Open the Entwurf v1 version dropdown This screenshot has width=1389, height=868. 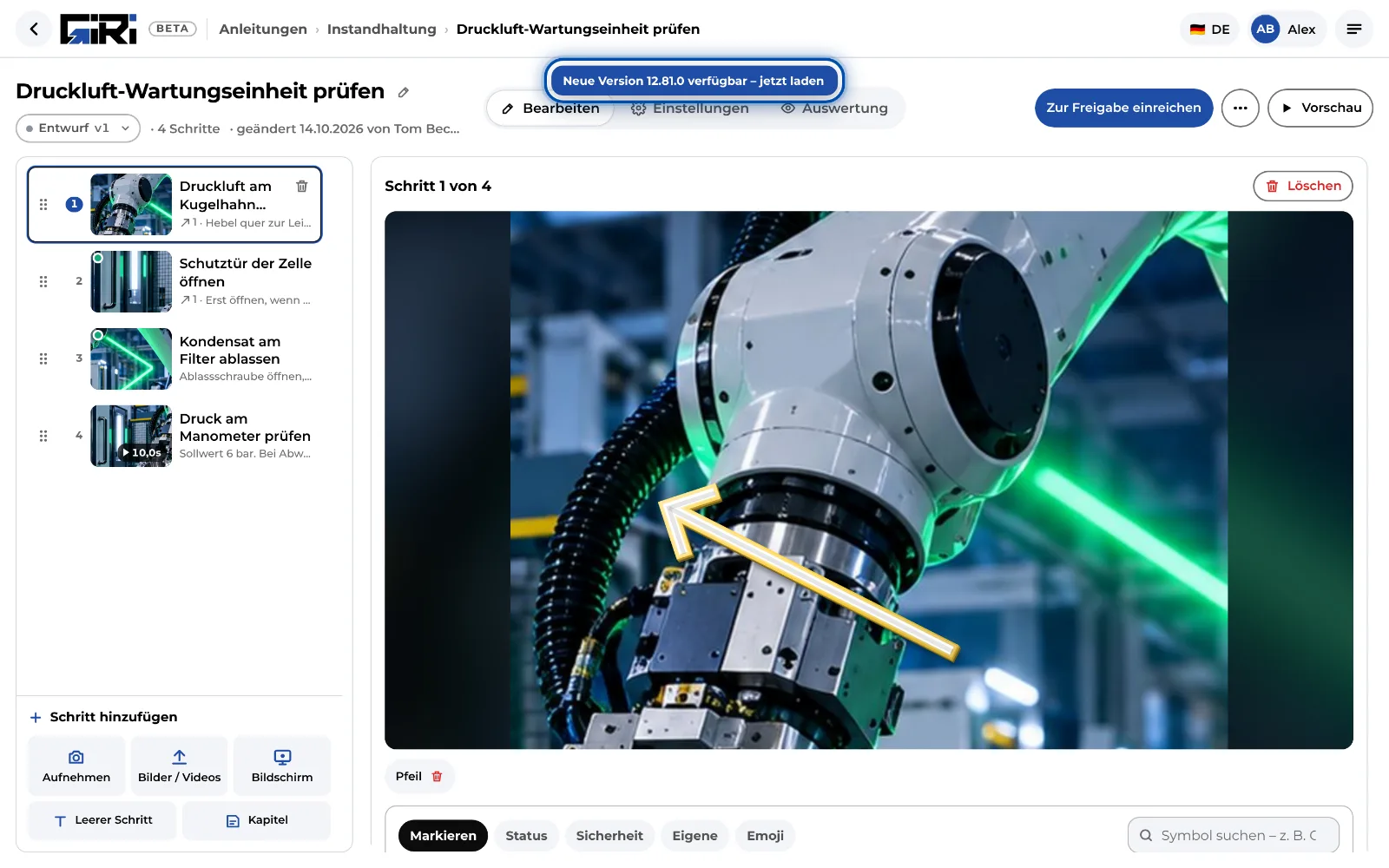coord(78,128)
